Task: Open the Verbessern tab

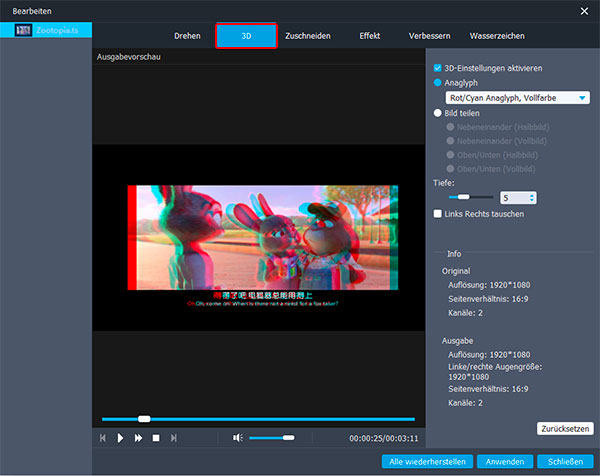Action: [x=429, y=36]
